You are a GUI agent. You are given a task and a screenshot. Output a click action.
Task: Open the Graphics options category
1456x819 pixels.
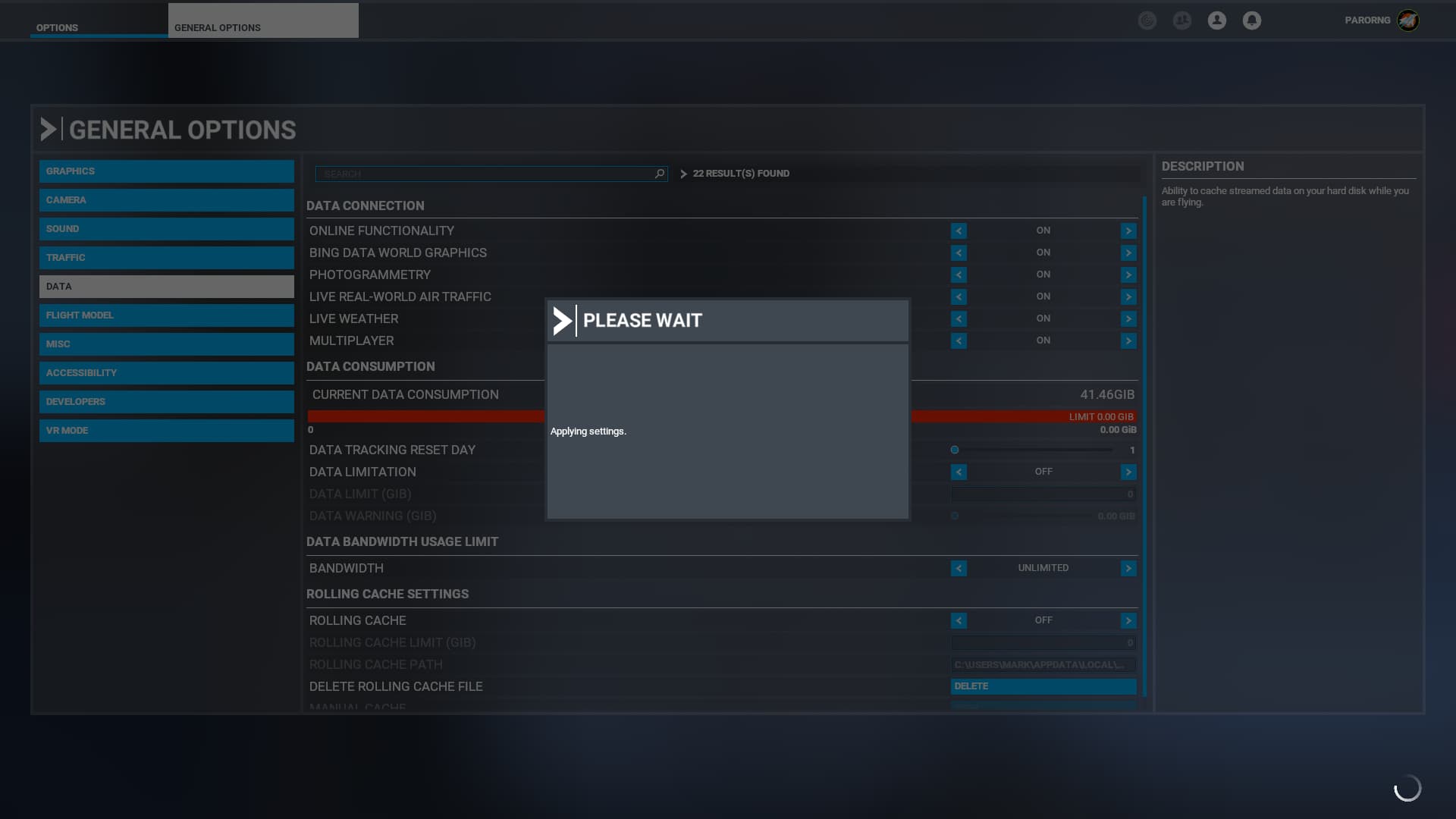click(x=166, y=171)
